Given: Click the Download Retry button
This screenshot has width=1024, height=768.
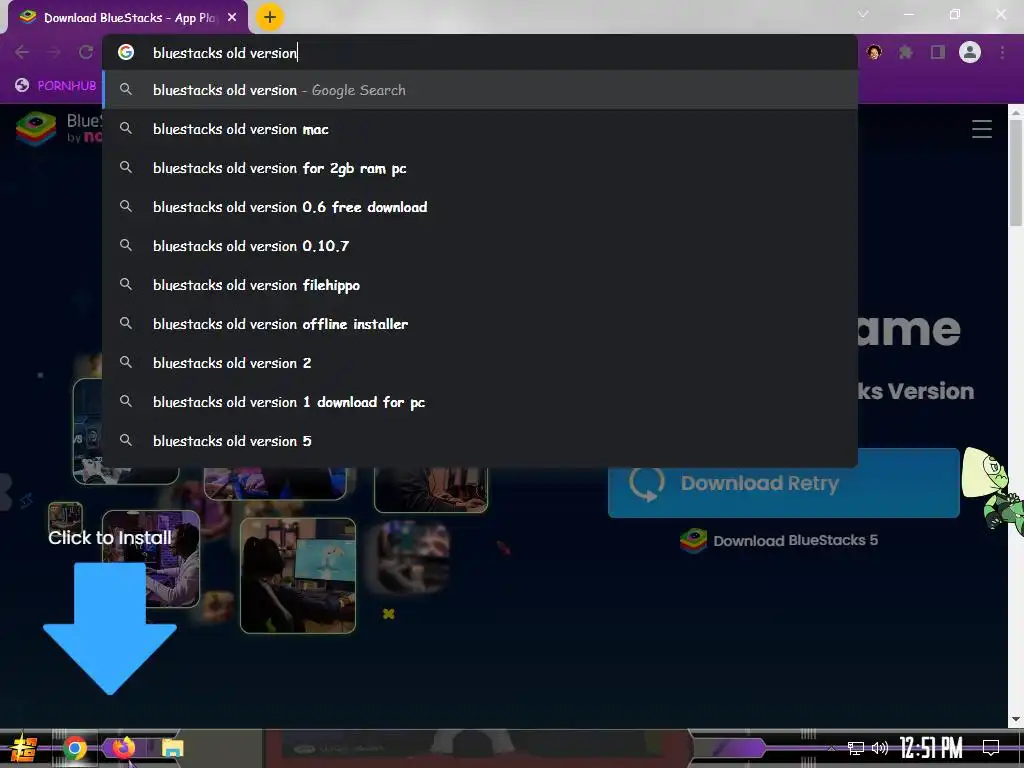Looking at the screenshot, I should click(784, 483).
